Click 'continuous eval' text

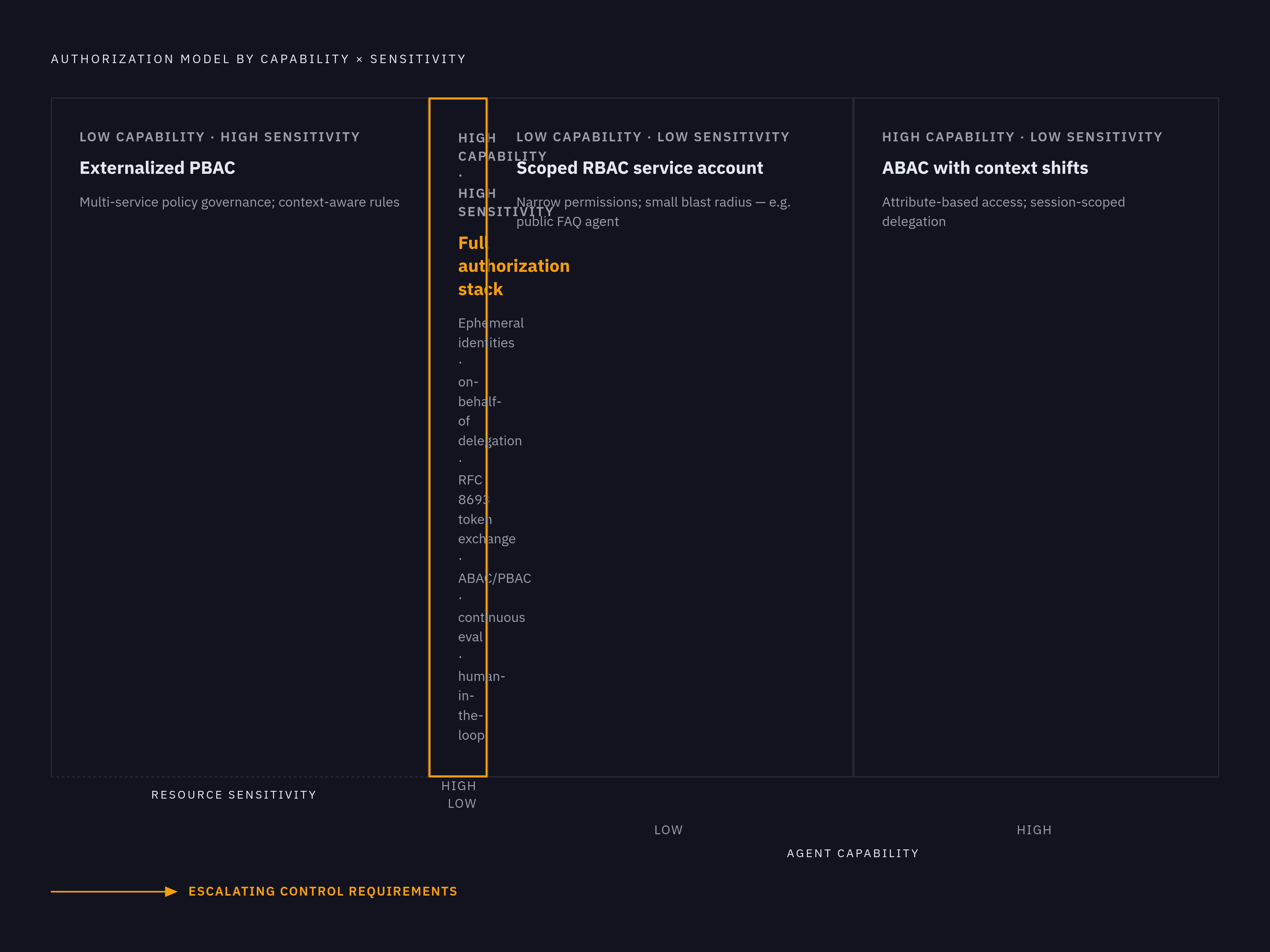(x=491, y=627)
